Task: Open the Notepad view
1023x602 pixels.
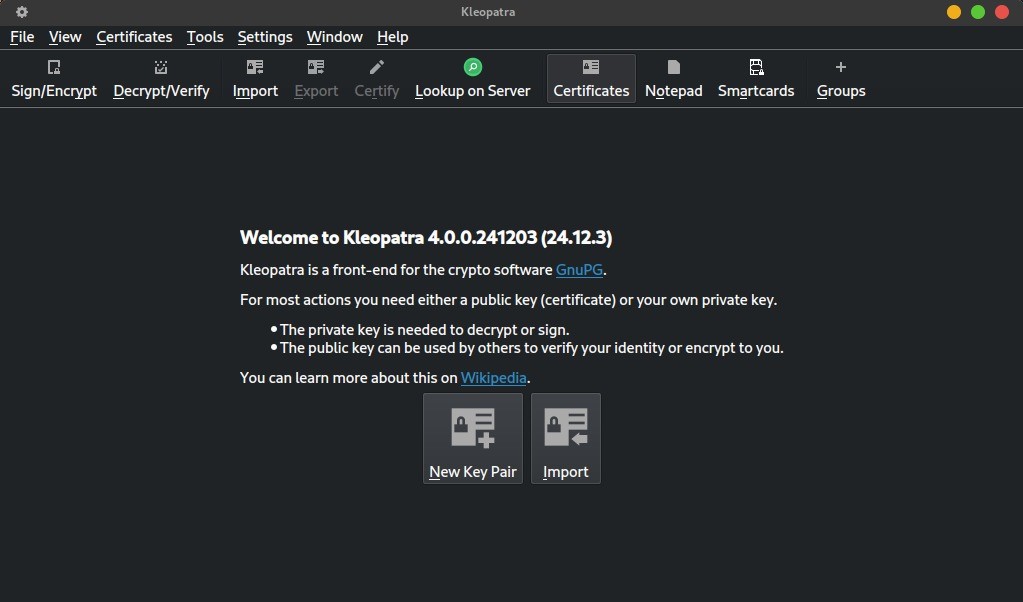Action: point(673,79)
